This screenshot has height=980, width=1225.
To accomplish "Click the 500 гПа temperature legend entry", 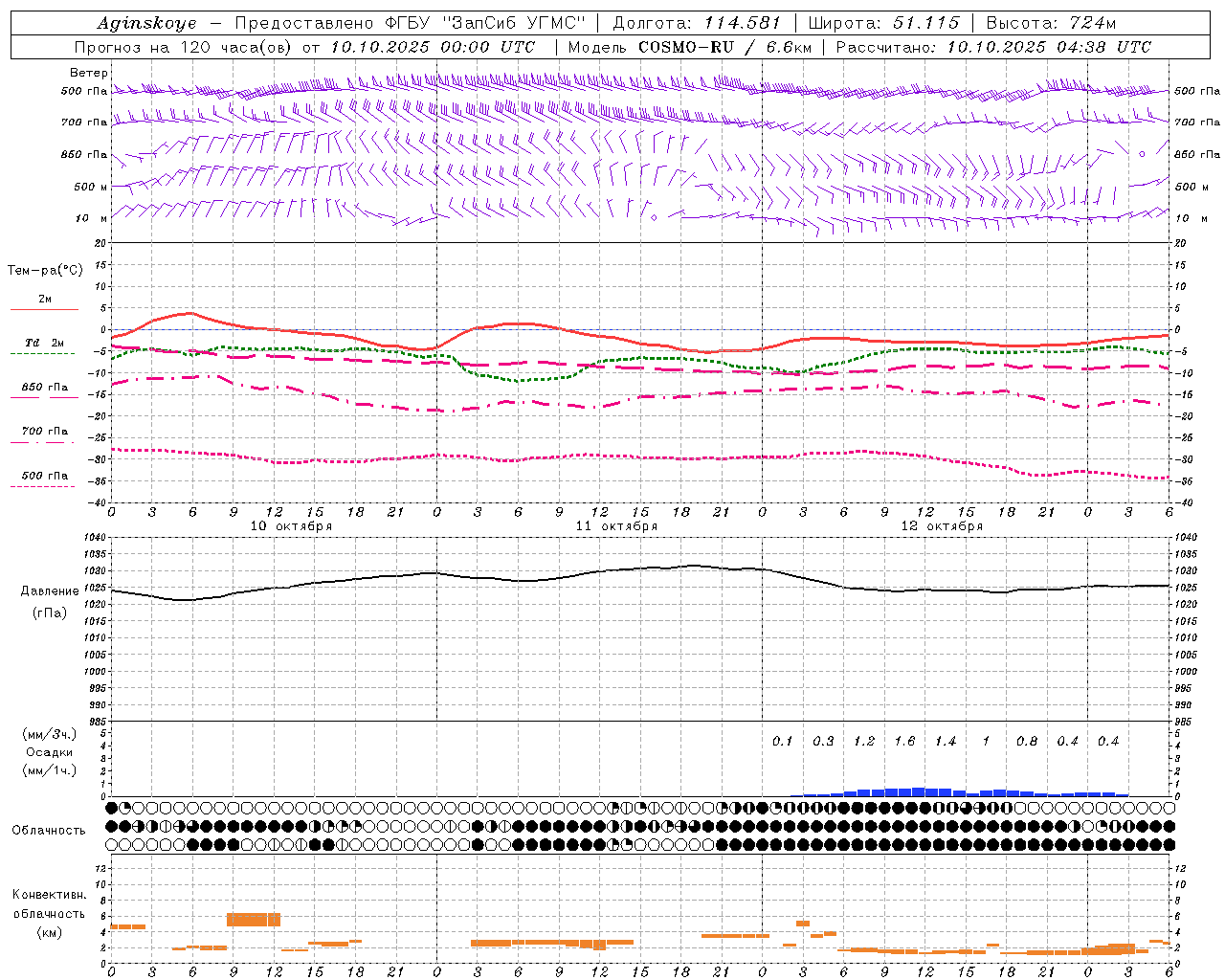I will tap(45, 476).
